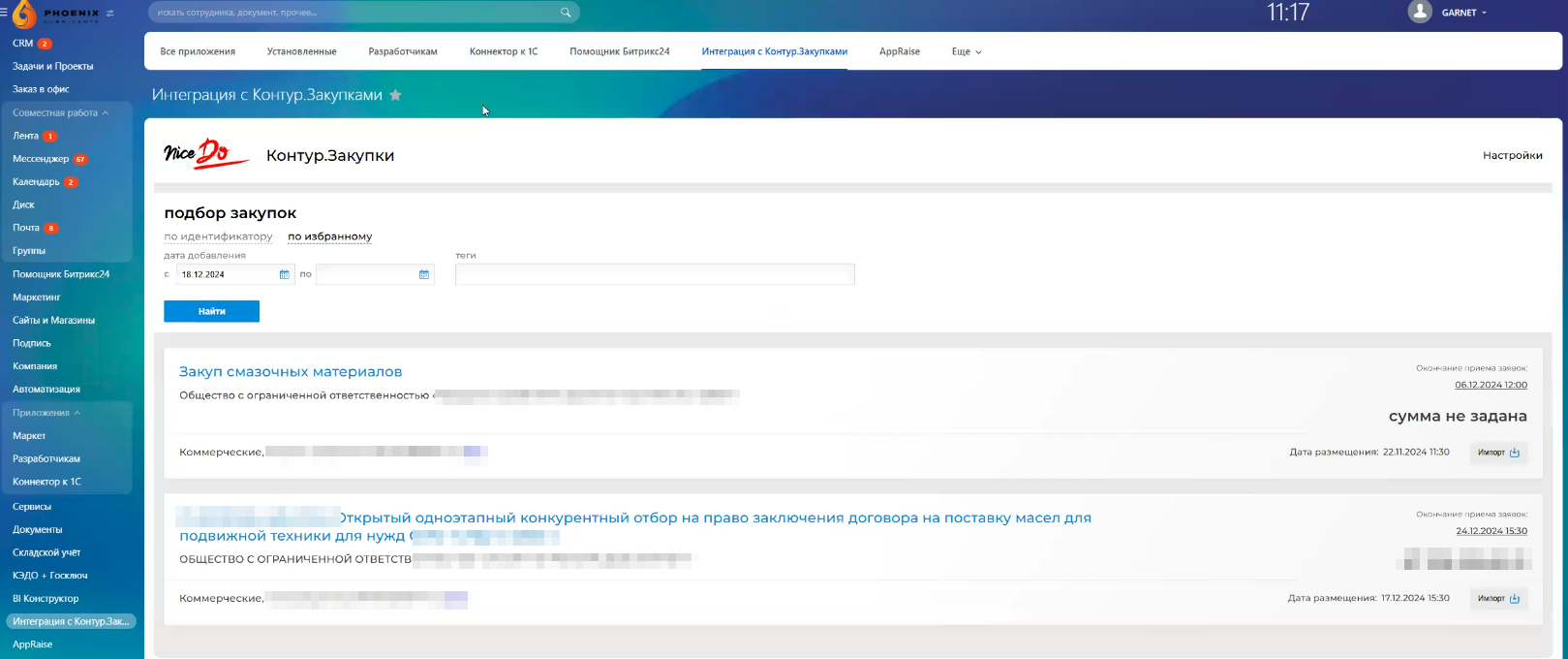This screenshot has width=1568, height=659.
Task: Click the deadline date 24.12.2024 15:30
Action: [1491, 531]
